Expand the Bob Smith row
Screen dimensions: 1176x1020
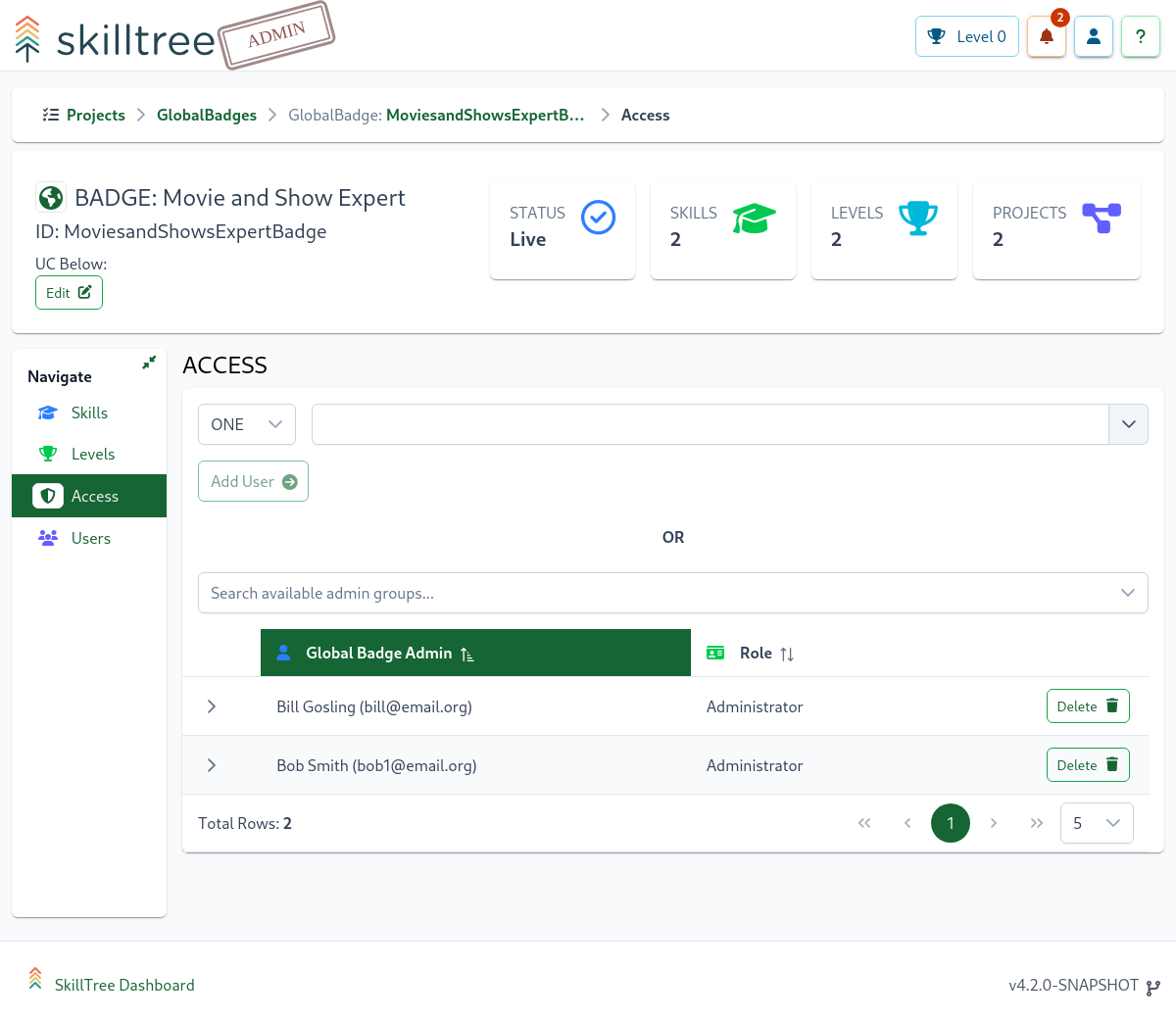point(212,765)
